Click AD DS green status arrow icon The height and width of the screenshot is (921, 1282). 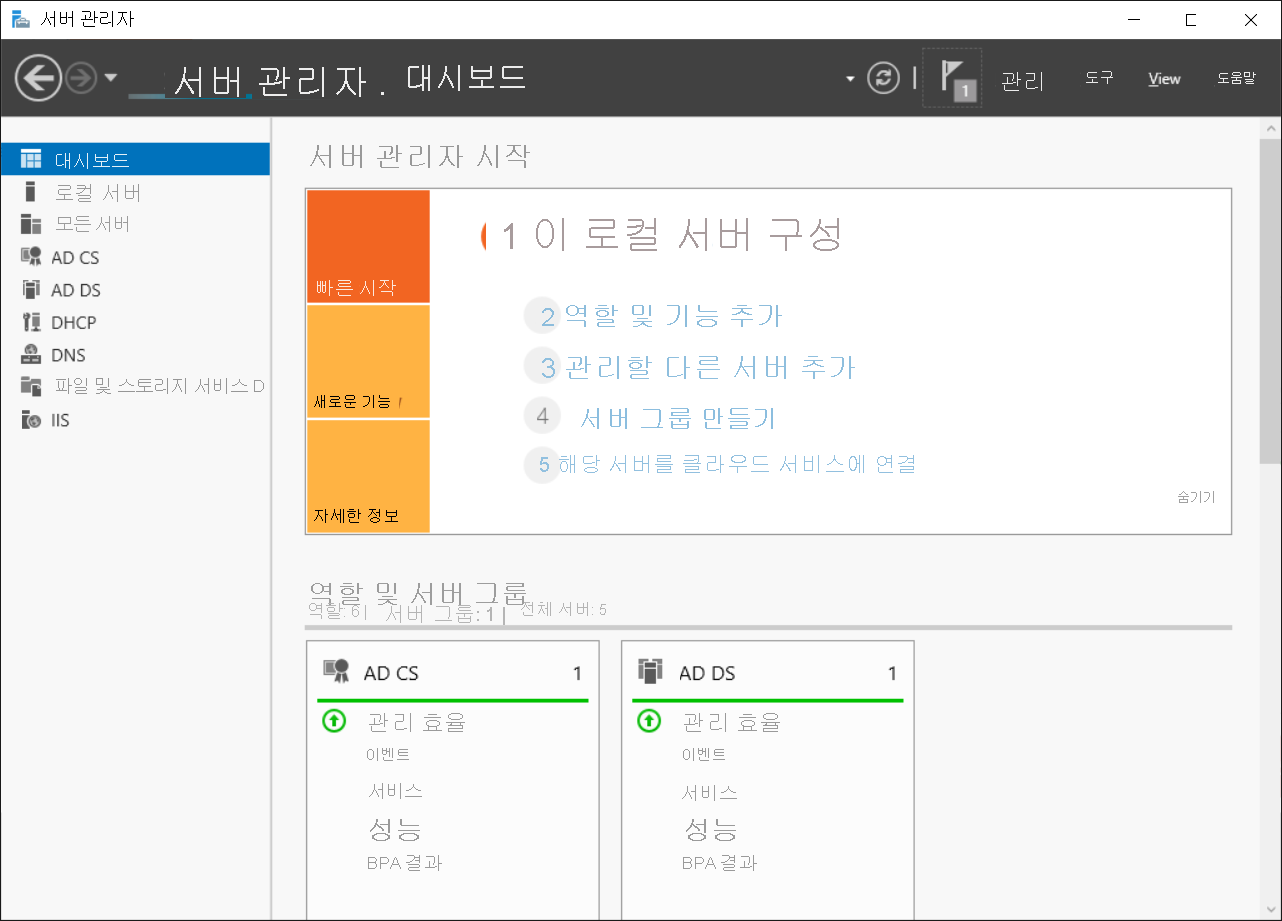pos(650,720)
